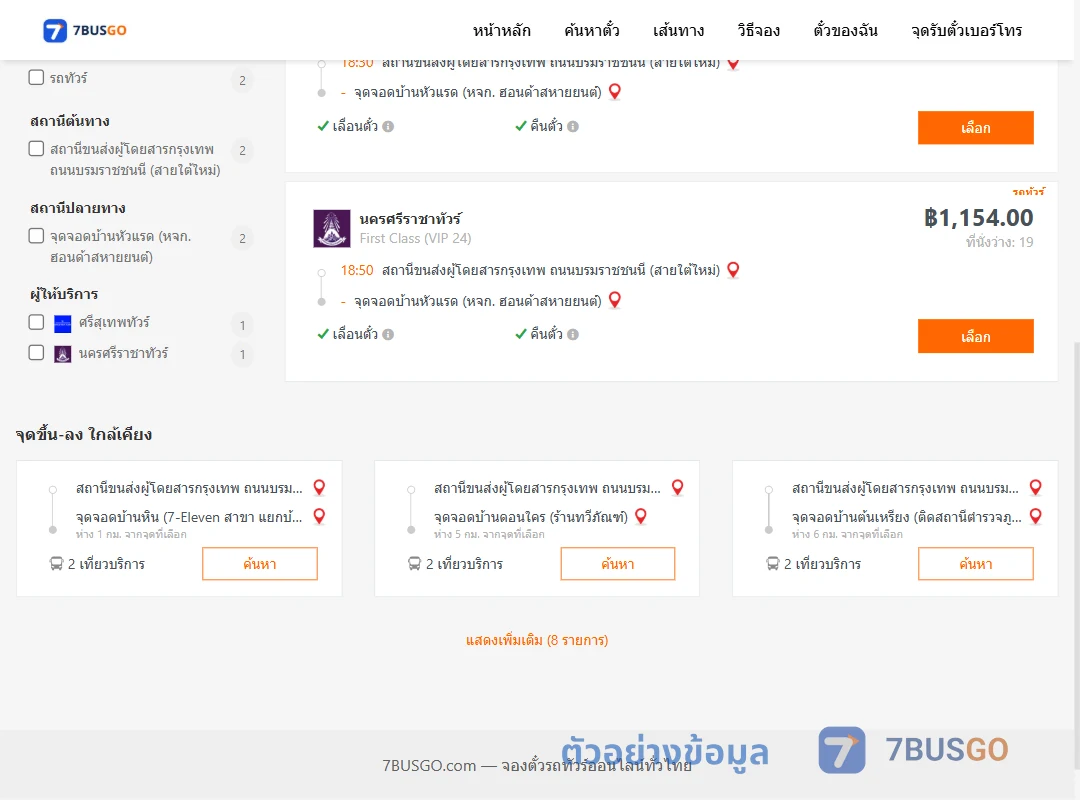The image size is (1080, 800).
Task: Open destination map pin in จุดจอดบ้านหิน card
Action: (320, 516)
